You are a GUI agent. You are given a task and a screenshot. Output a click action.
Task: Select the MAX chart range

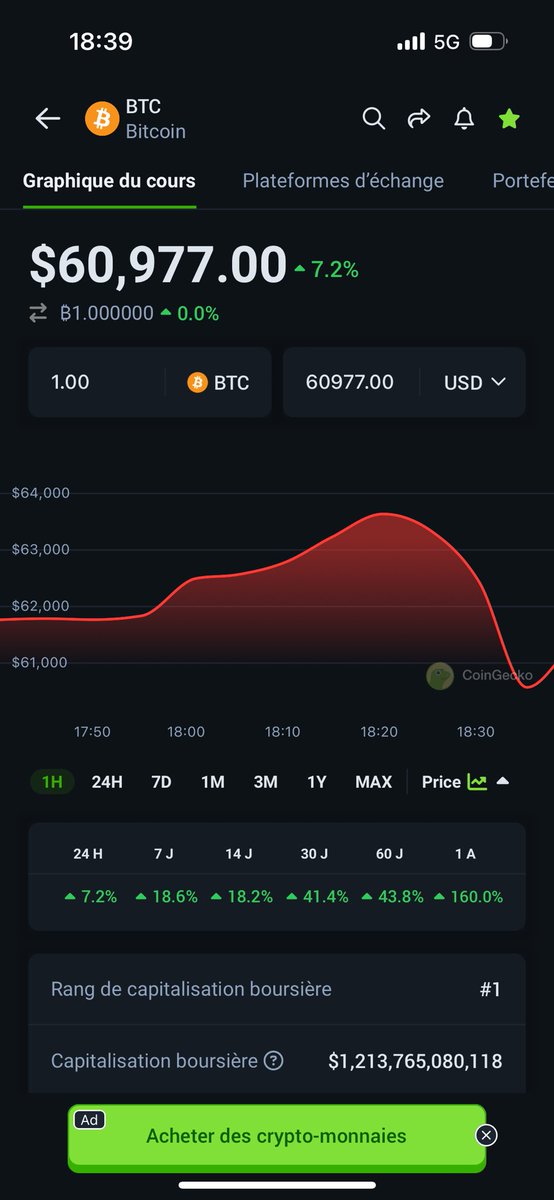(374, 782)
